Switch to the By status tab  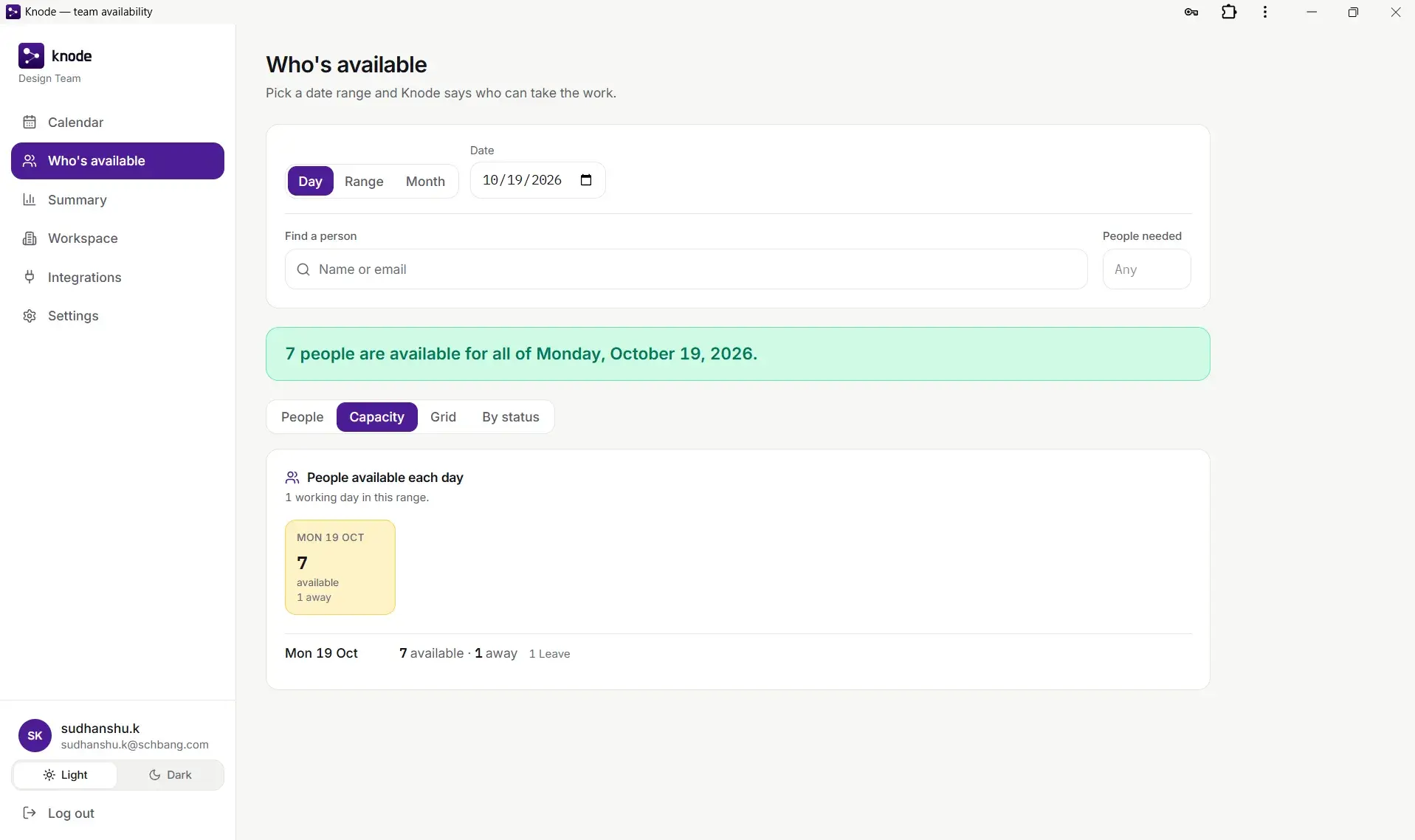[511, 417]
